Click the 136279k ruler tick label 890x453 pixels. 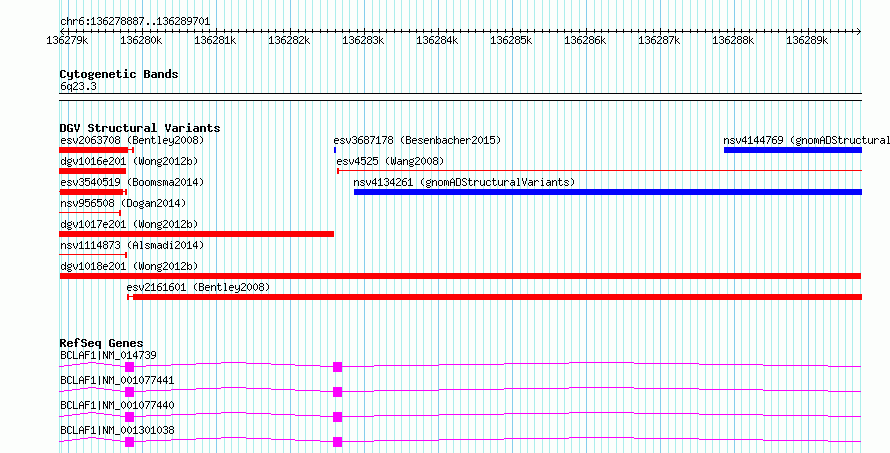pos(68,40)
